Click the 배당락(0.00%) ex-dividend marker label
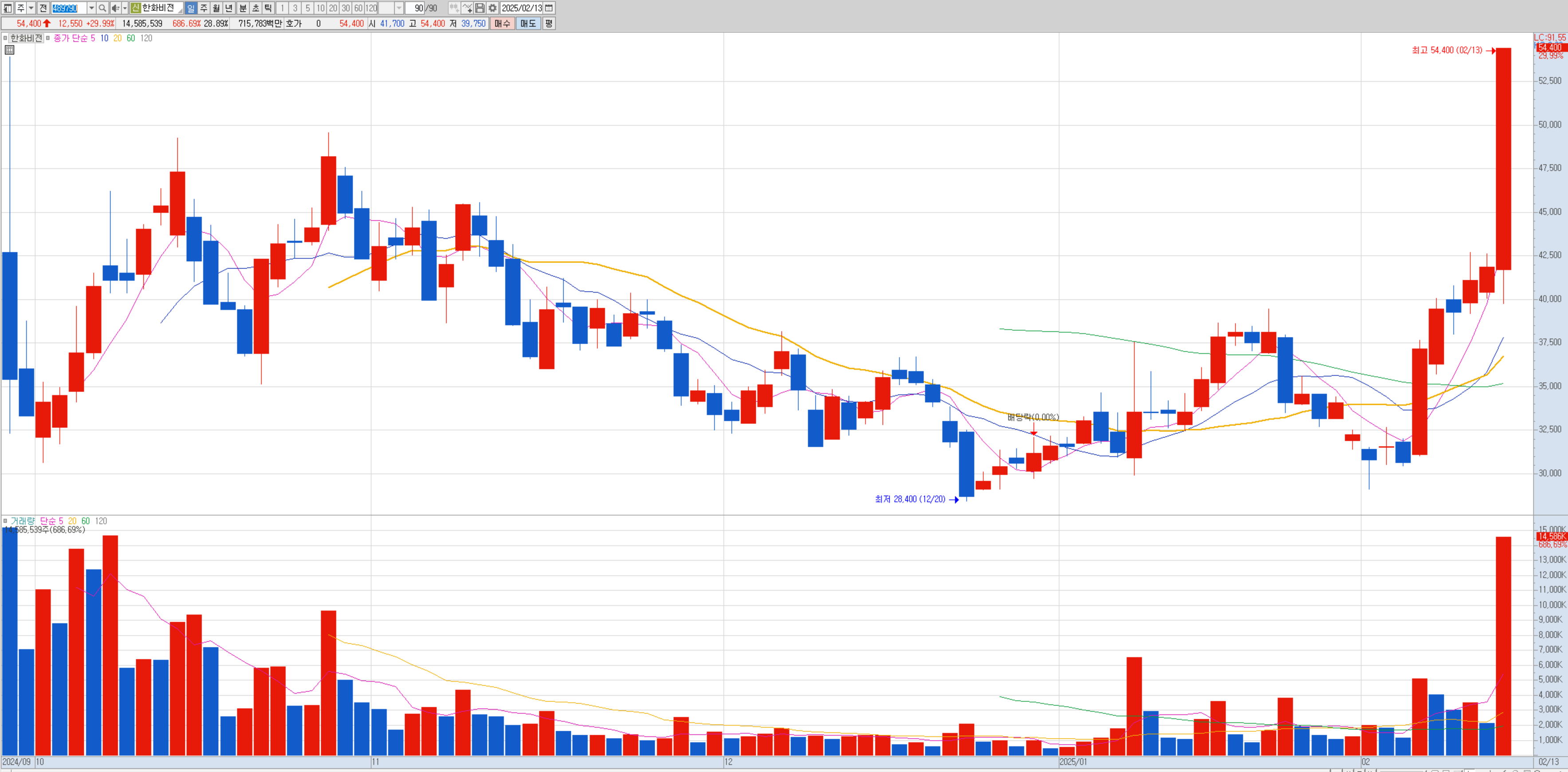Image resolution: width=1568 pixels, height=772 pixels. click(1033, 417)
